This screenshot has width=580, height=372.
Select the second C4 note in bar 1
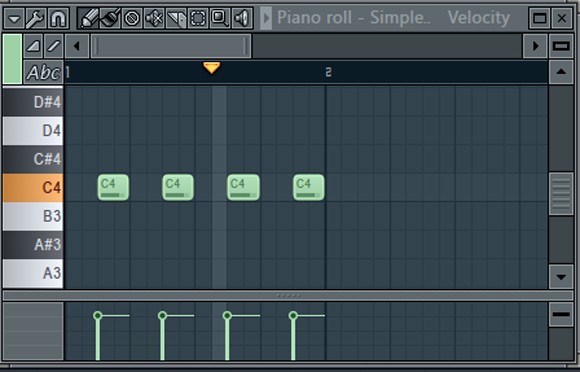click(178, 187)
